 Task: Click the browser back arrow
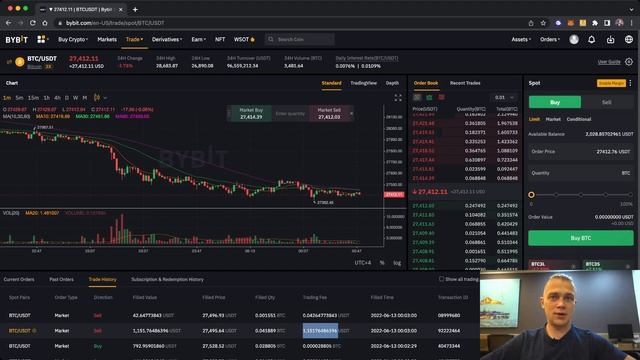[x=9, y=23]
